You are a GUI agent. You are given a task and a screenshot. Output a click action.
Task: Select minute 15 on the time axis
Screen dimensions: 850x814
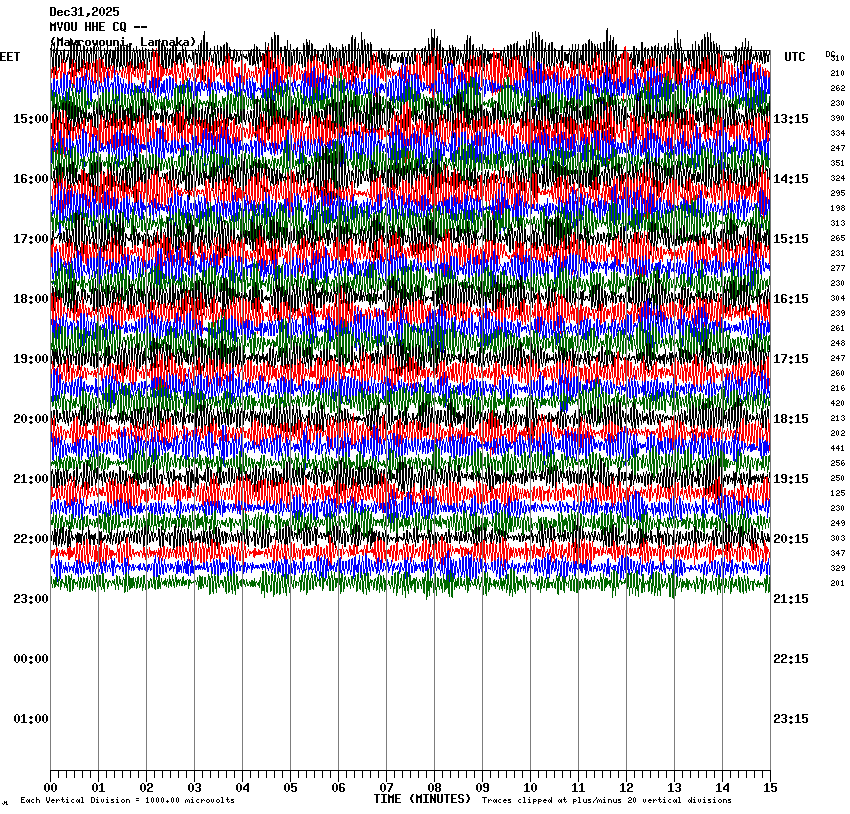click(769, 787)
